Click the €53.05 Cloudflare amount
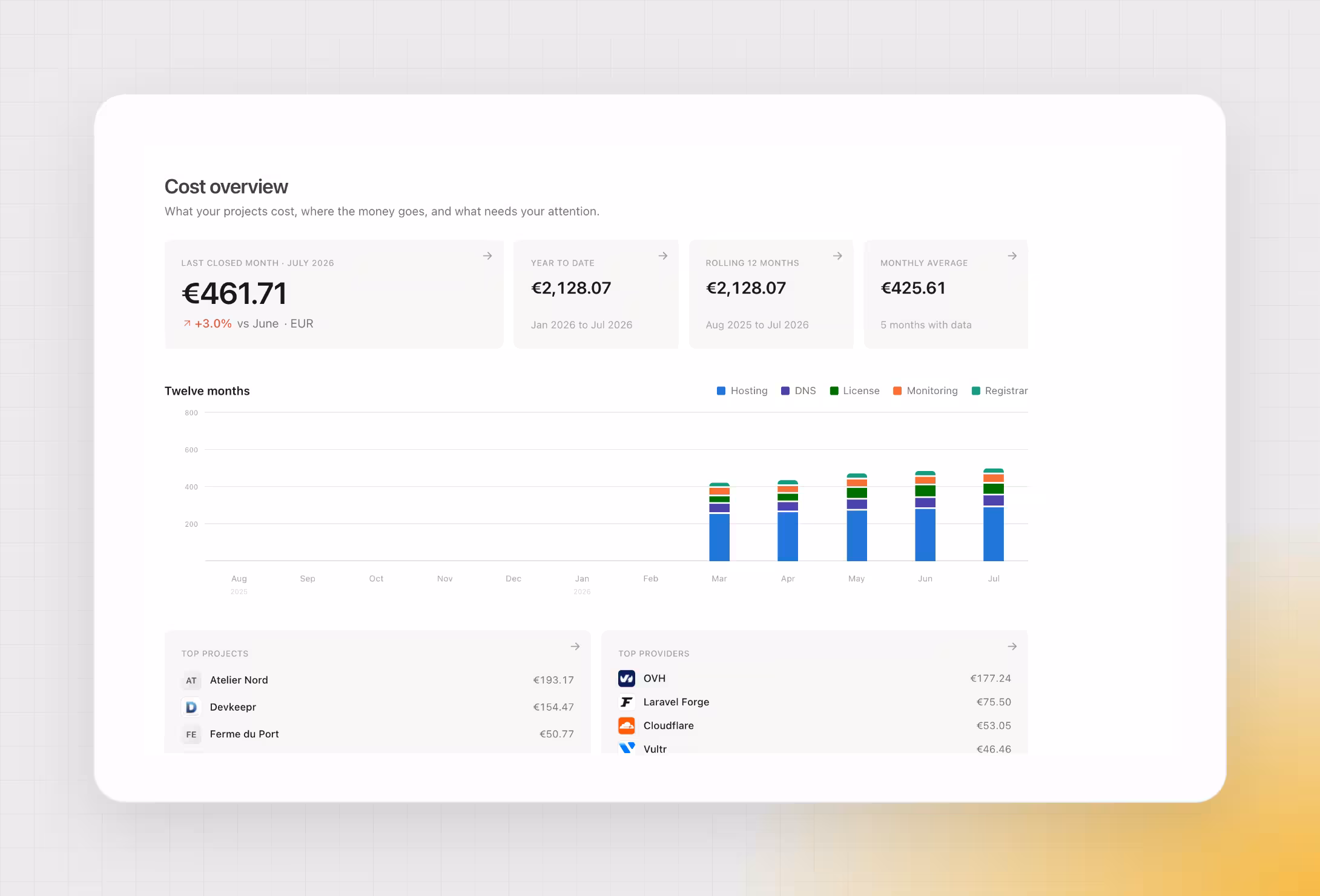 [x=994, y=725]
